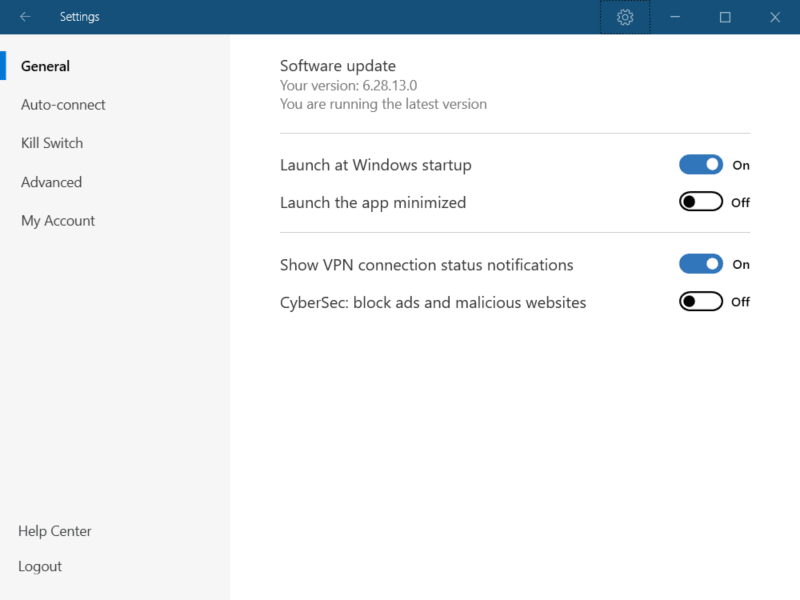Close the Settings window
Viewport: 800px width, 600px height.
click(774, 17)
